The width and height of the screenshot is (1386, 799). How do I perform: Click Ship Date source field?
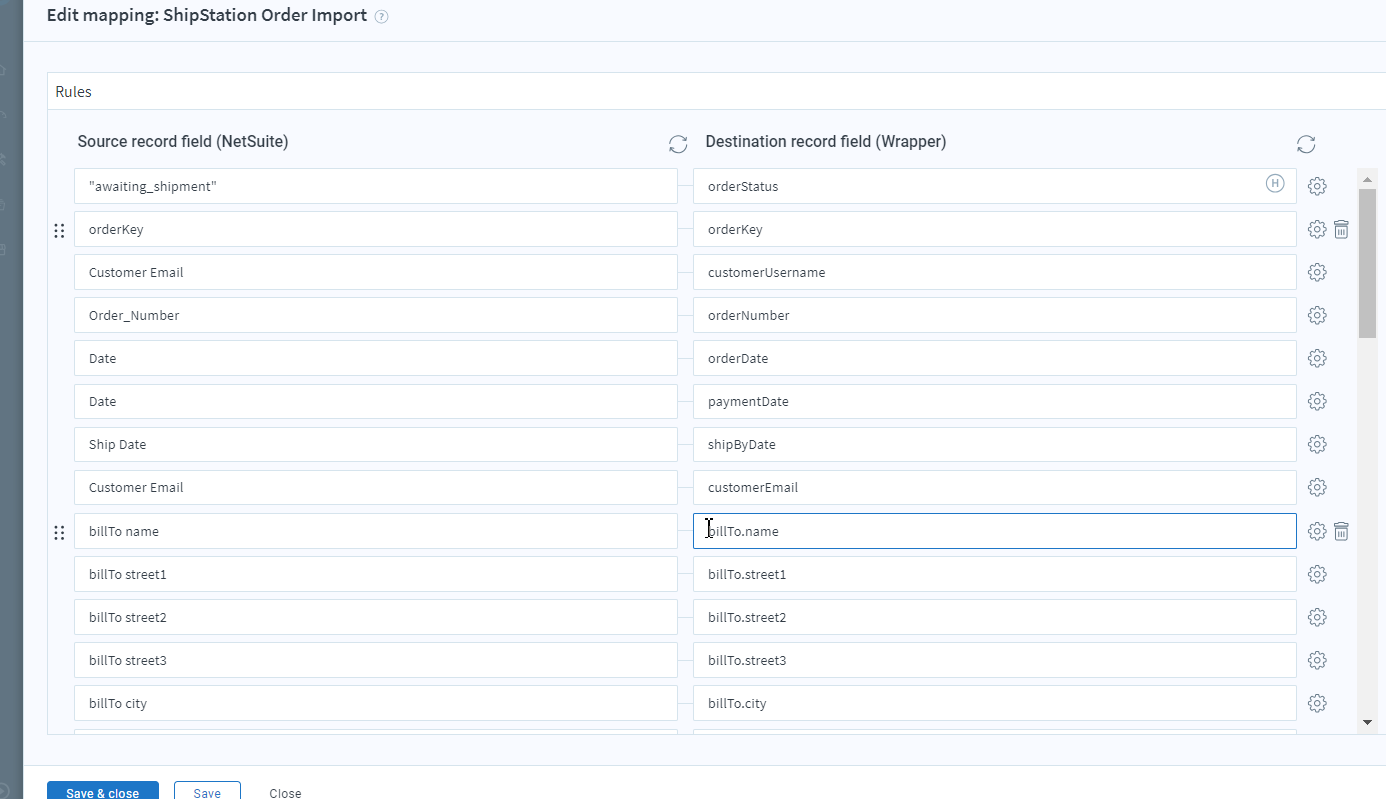pos(376,444)
